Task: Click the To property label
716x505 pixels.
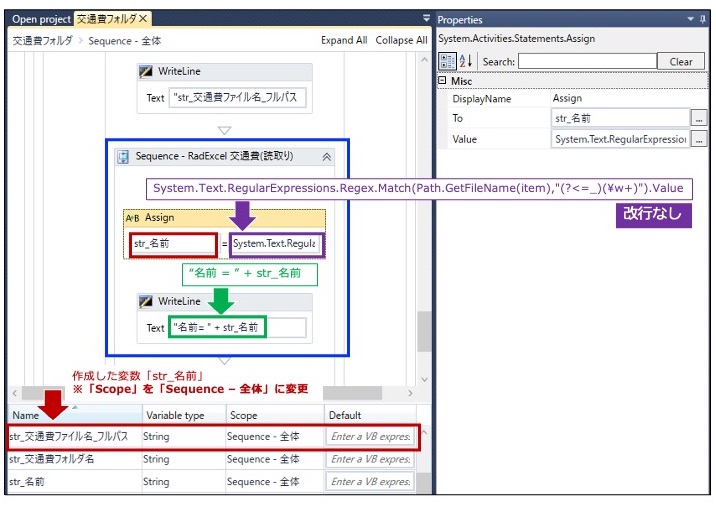Action: click(x=458, y=118)
